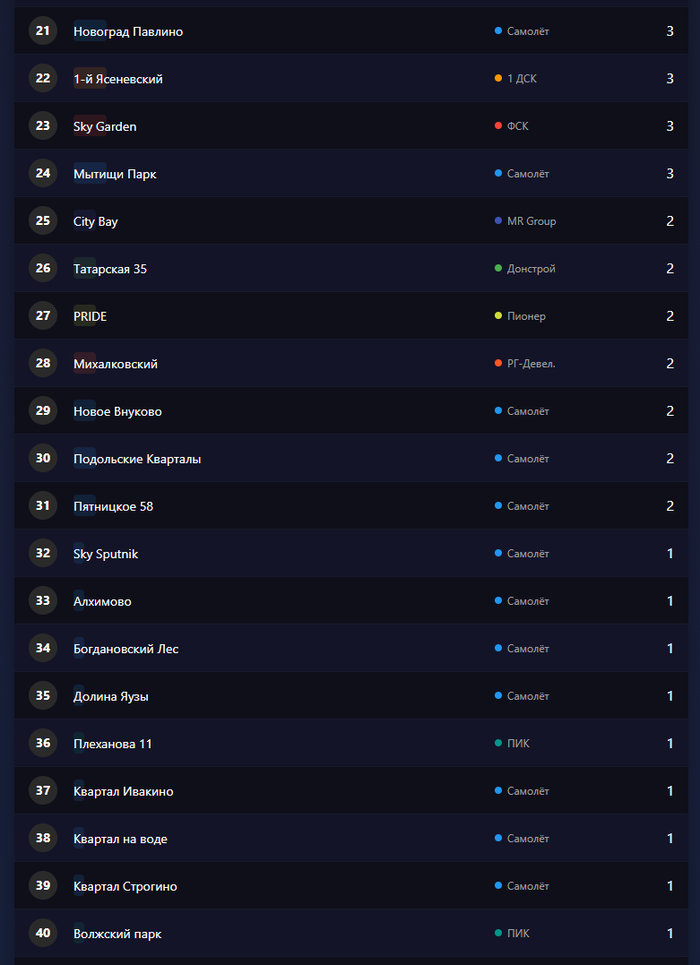Open Плеханова 11 project
Image resolution: width=700 pixels, height=965 pixels.
113,744
